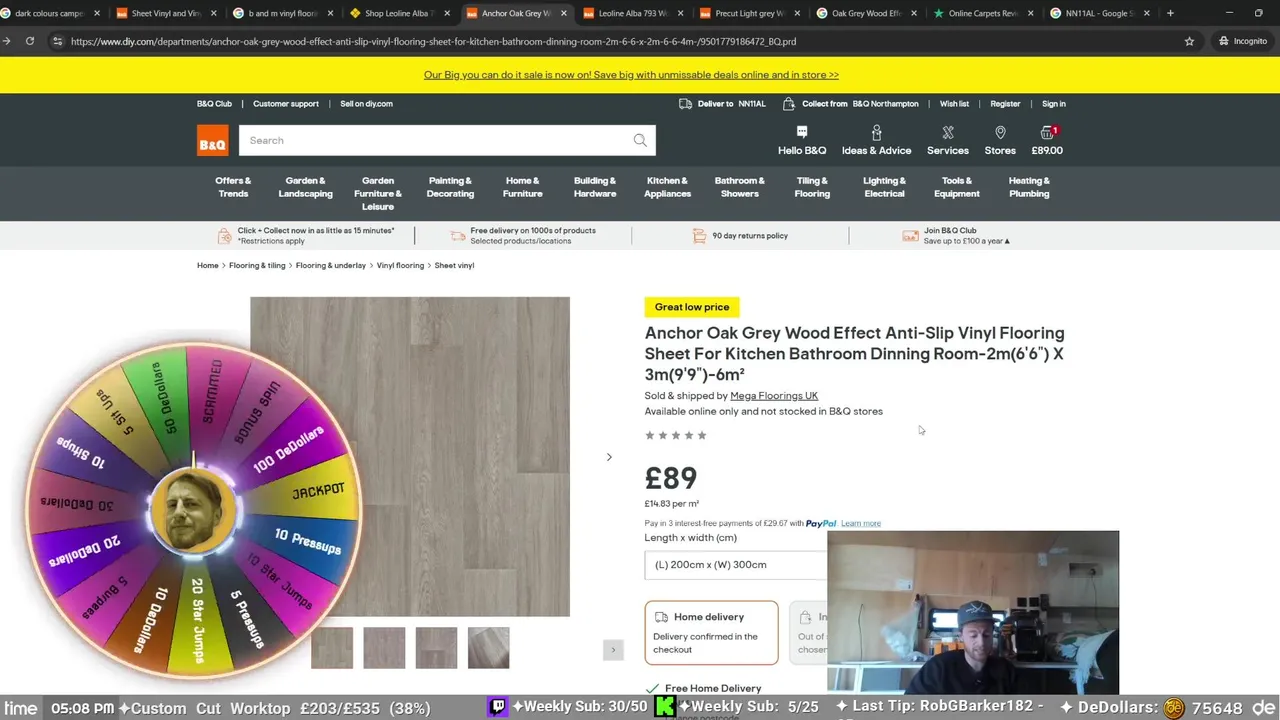The height and width of the screenshot is (720, 1280).
Task: Advance the thumbnail strip arrow
Action: (x=613, y=649)
